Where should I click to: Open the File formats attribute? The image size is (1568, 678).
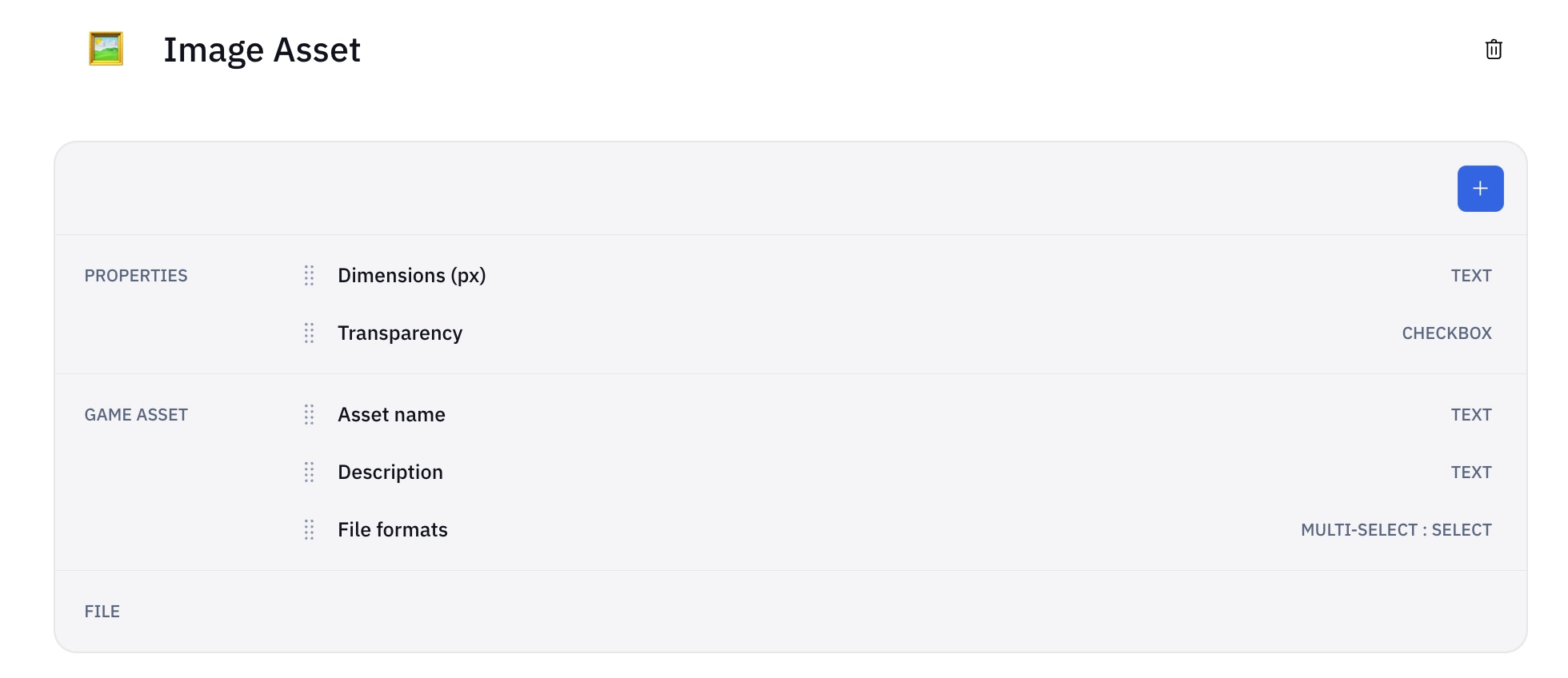392,530
